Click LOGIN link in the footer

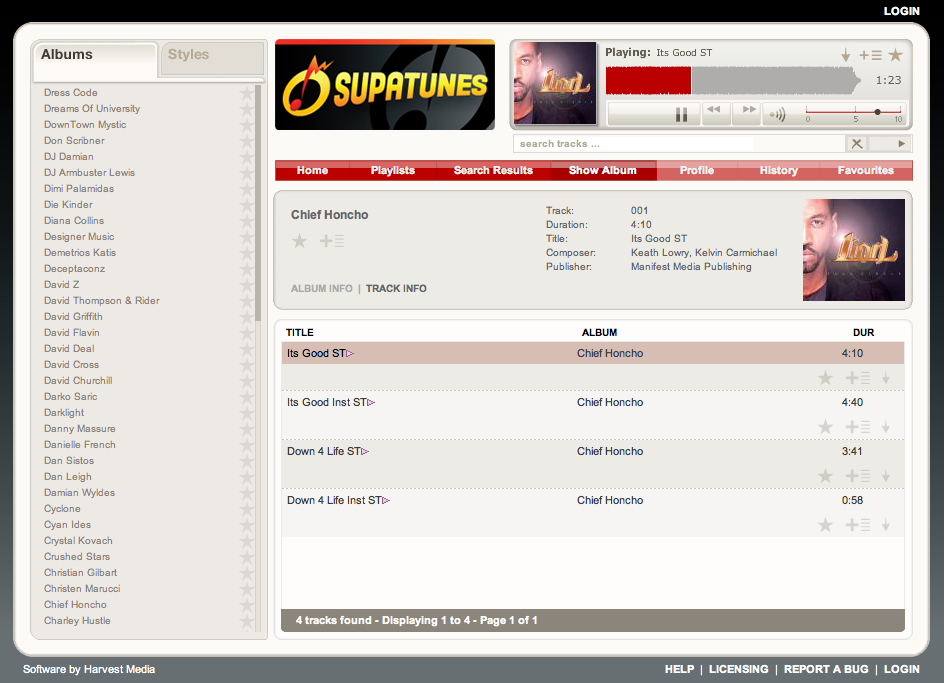(x=901, y=669)
